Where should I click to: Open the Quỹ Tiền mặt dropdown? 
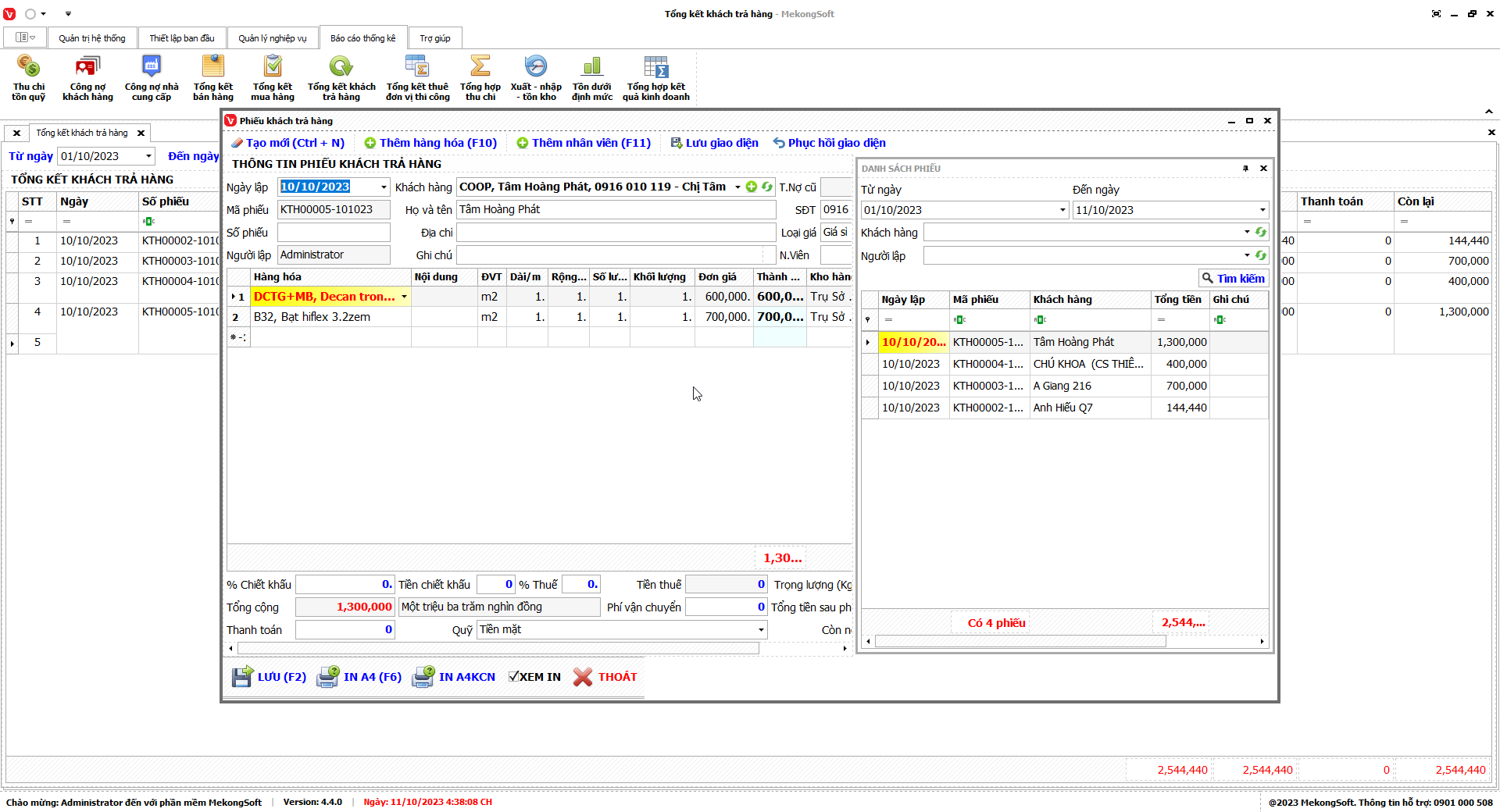click(761, 630)
